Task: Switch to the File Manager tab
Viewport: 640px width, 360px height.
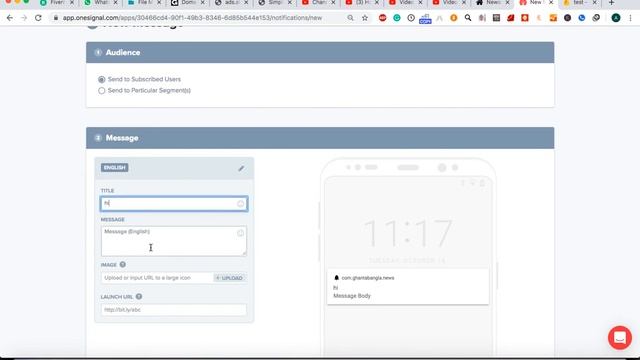Action: pos(143,3)
